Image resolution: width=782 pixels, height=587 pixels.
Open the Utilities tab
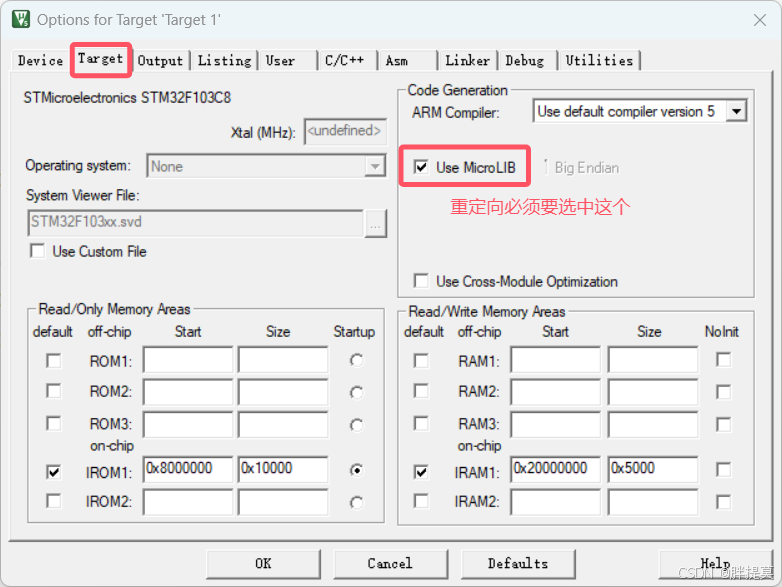[599, 61]
